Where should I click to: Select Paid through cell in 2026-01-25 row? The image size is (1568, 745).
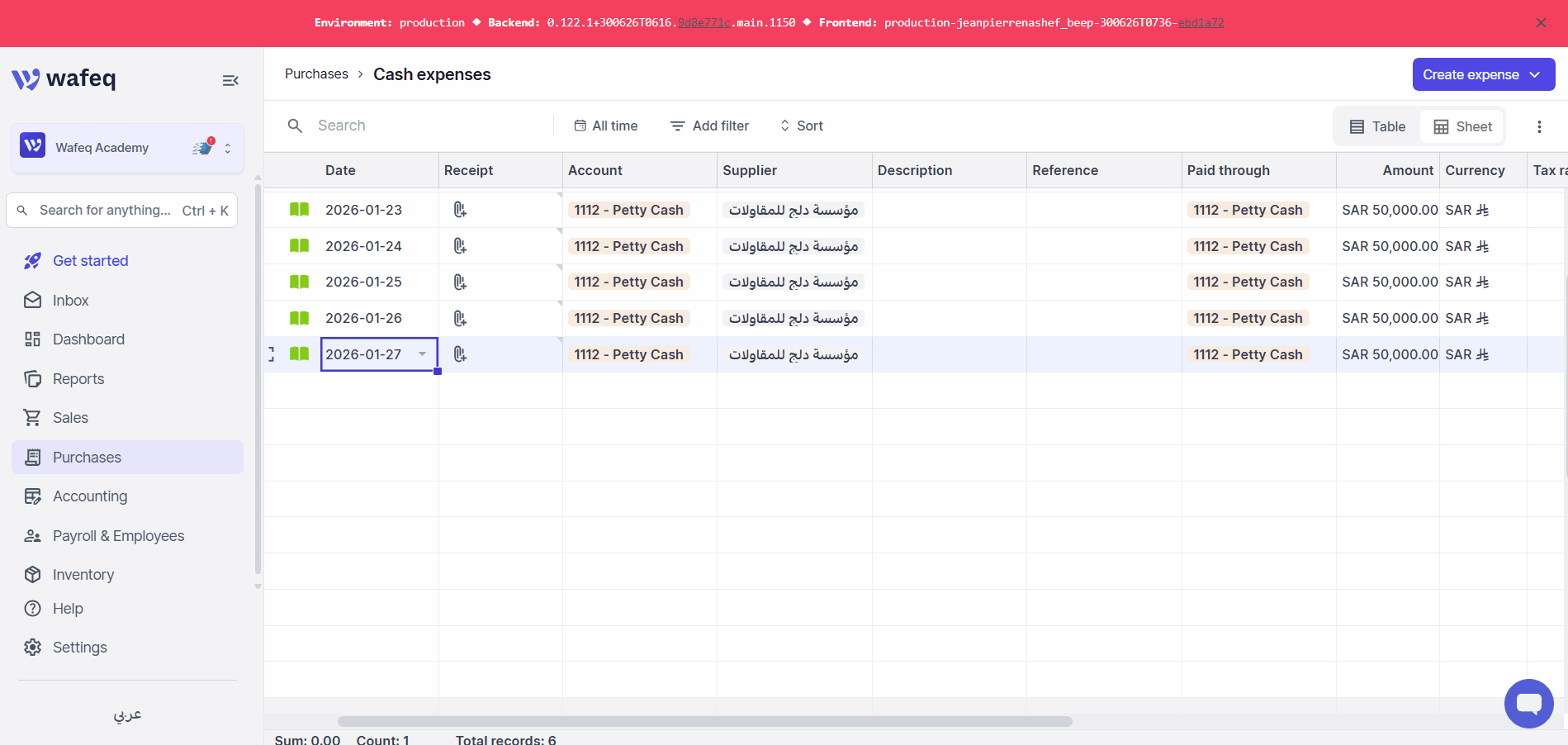coord(1258,282)
